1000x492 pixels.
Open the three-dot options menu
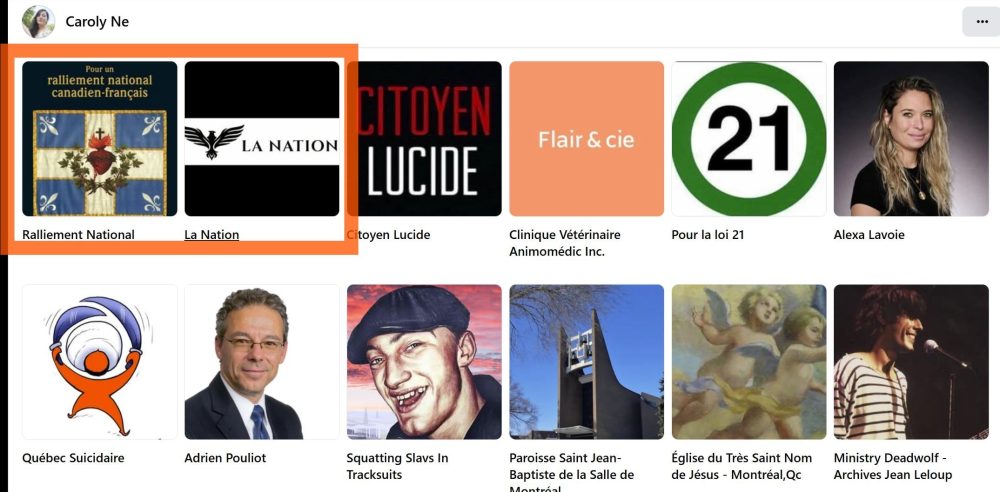pos(981,22)
